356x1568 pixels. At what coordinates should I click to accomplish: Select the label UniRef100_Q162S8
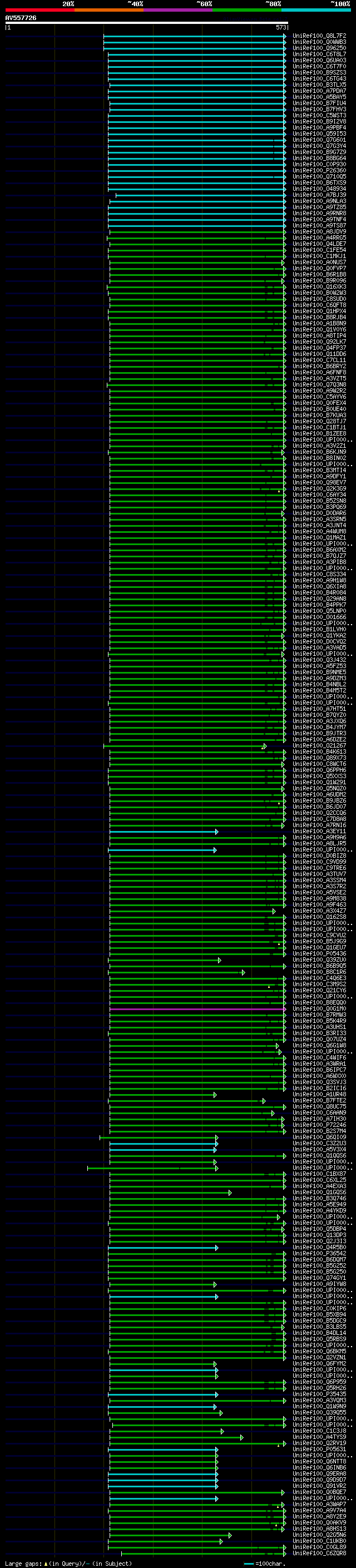click(x=319, y=917)
